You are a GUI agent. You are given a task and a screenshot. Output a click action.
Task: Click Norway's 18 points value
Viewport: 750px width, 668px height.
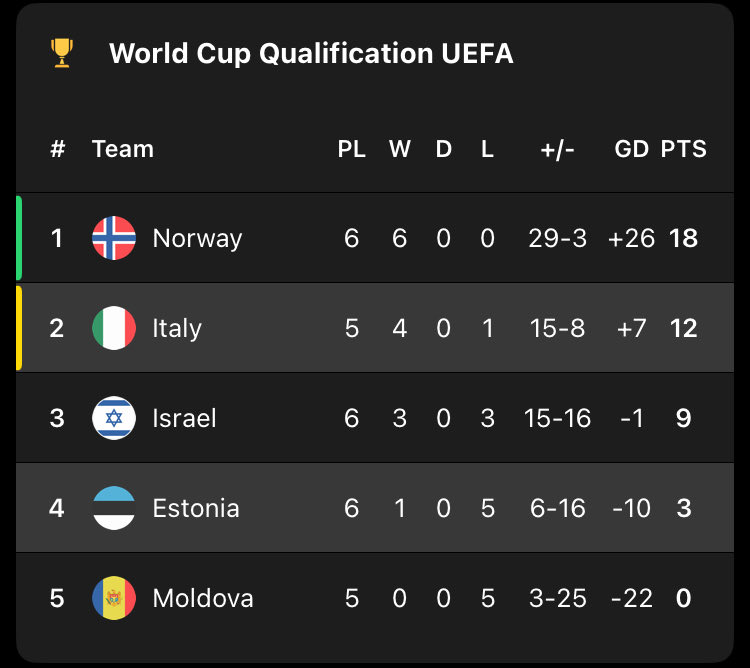point(683,238)
